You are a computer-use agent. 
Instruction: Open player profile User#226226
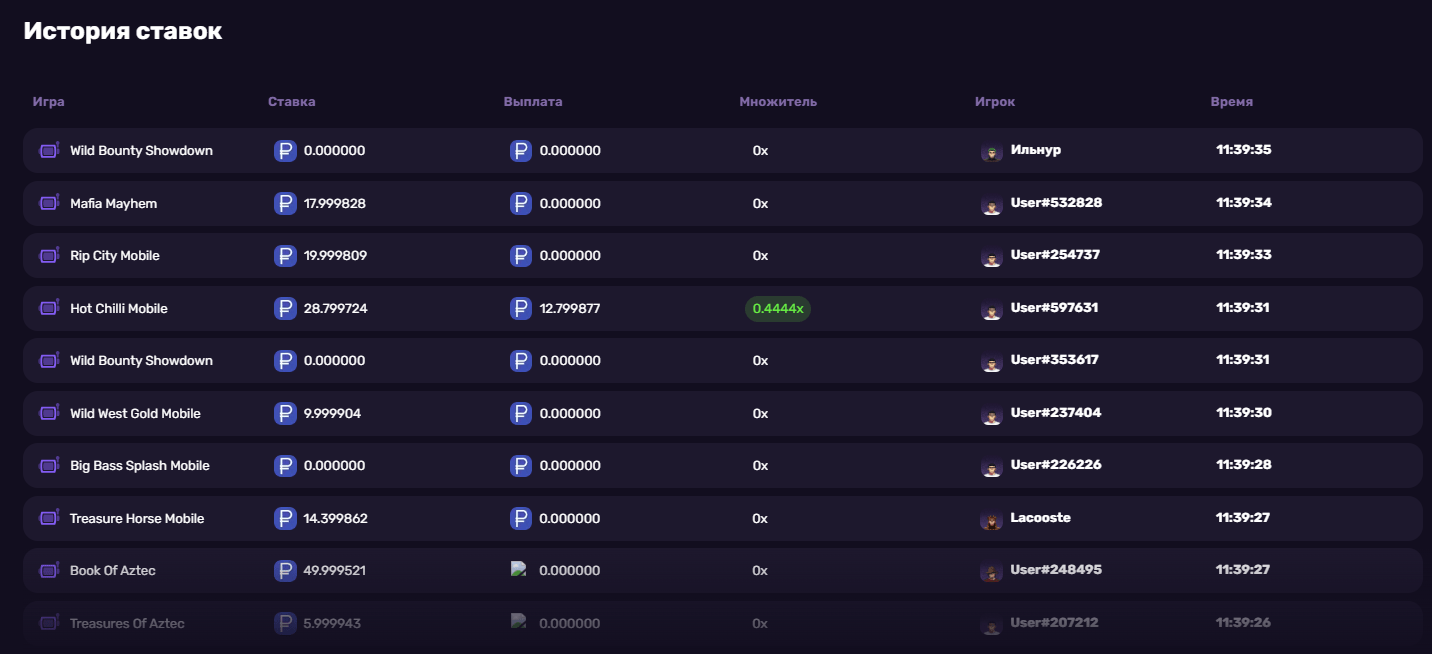(x=1056, y=465)
